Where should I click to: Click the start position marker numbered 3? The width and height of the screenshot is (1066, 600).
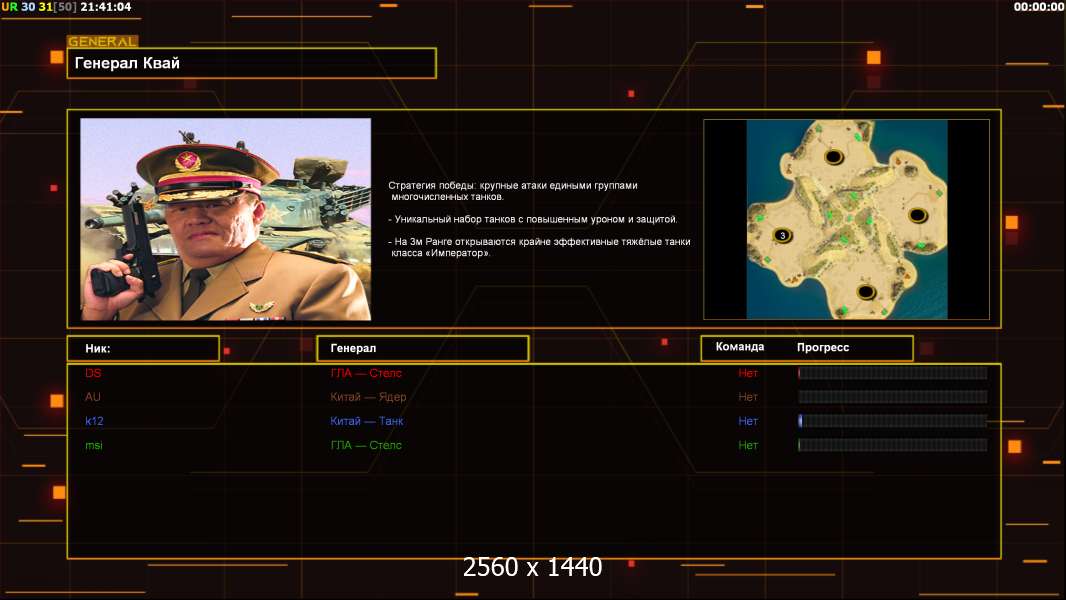coord(783,236)
